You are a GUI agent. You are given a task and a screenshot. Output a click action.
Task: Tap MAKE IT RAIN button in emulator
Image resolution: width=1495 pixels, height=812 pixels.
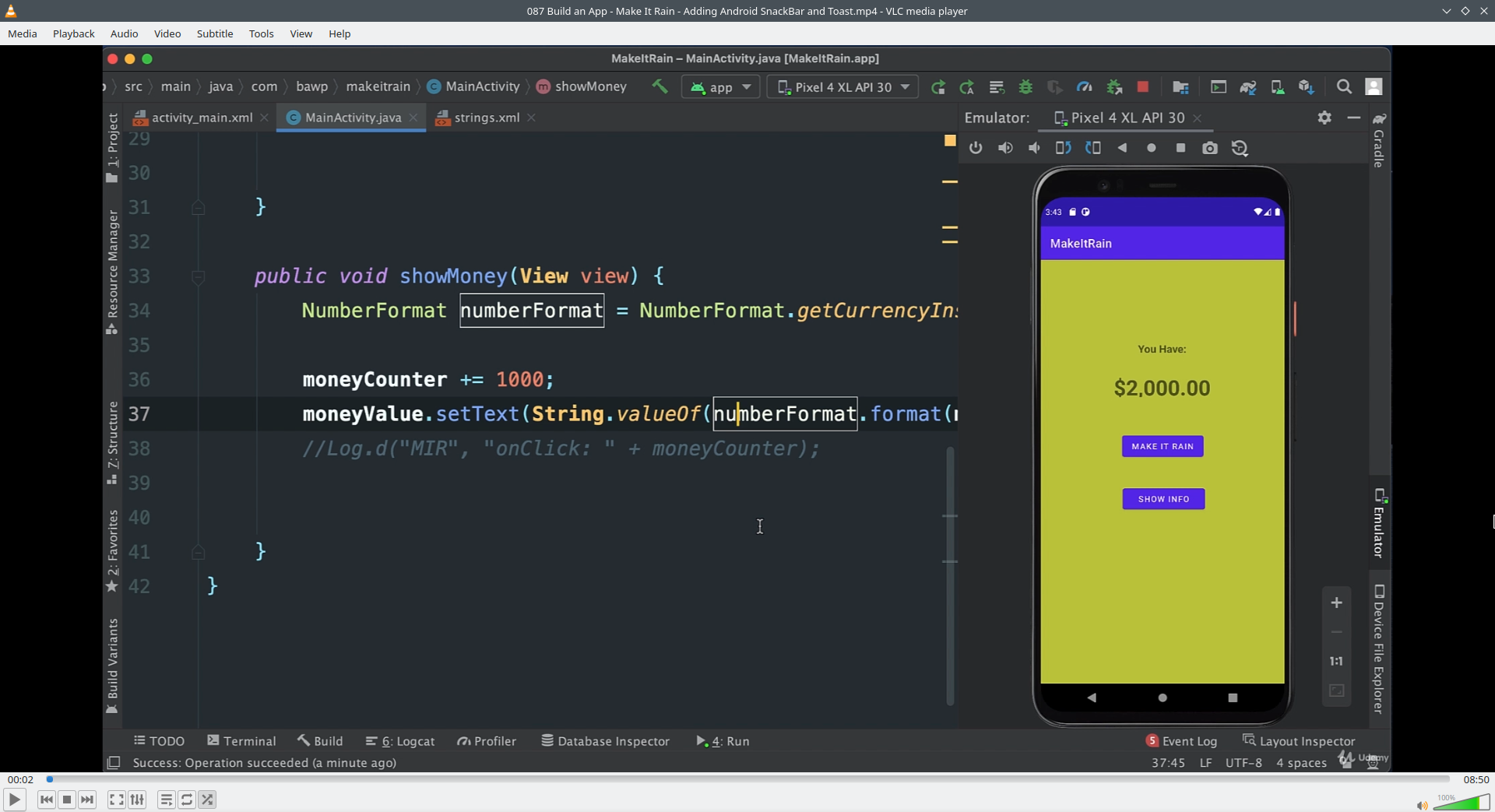(x=1163, y=446)
